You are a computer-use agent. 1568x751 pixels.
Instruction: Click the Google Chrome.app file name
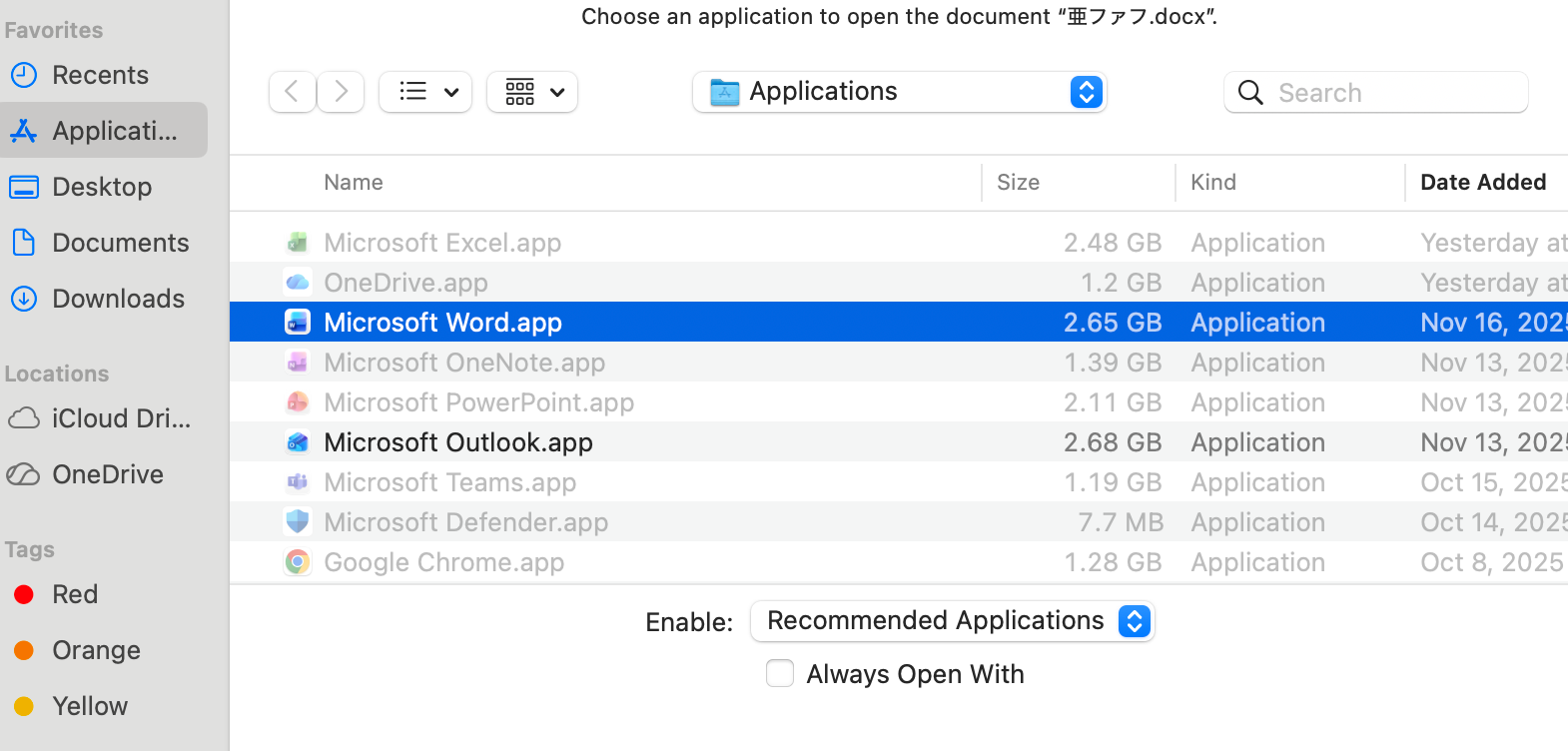(443, 562)
